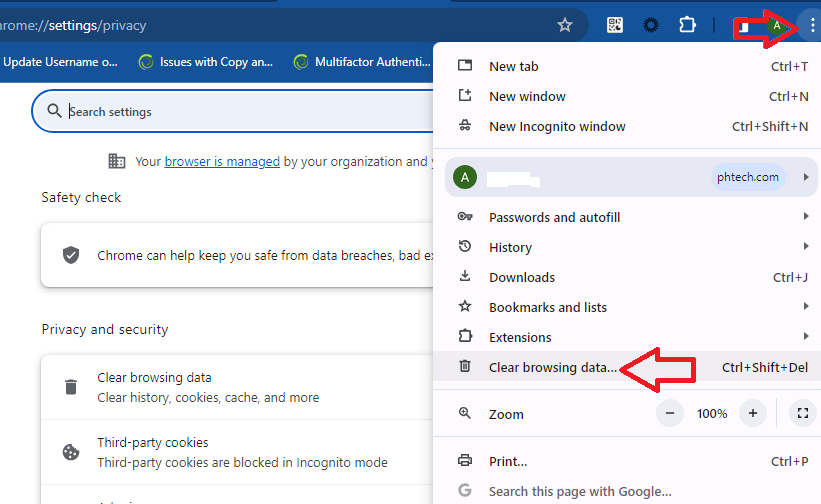Choose Clear browsing data… in the menu

click(627, 367)
